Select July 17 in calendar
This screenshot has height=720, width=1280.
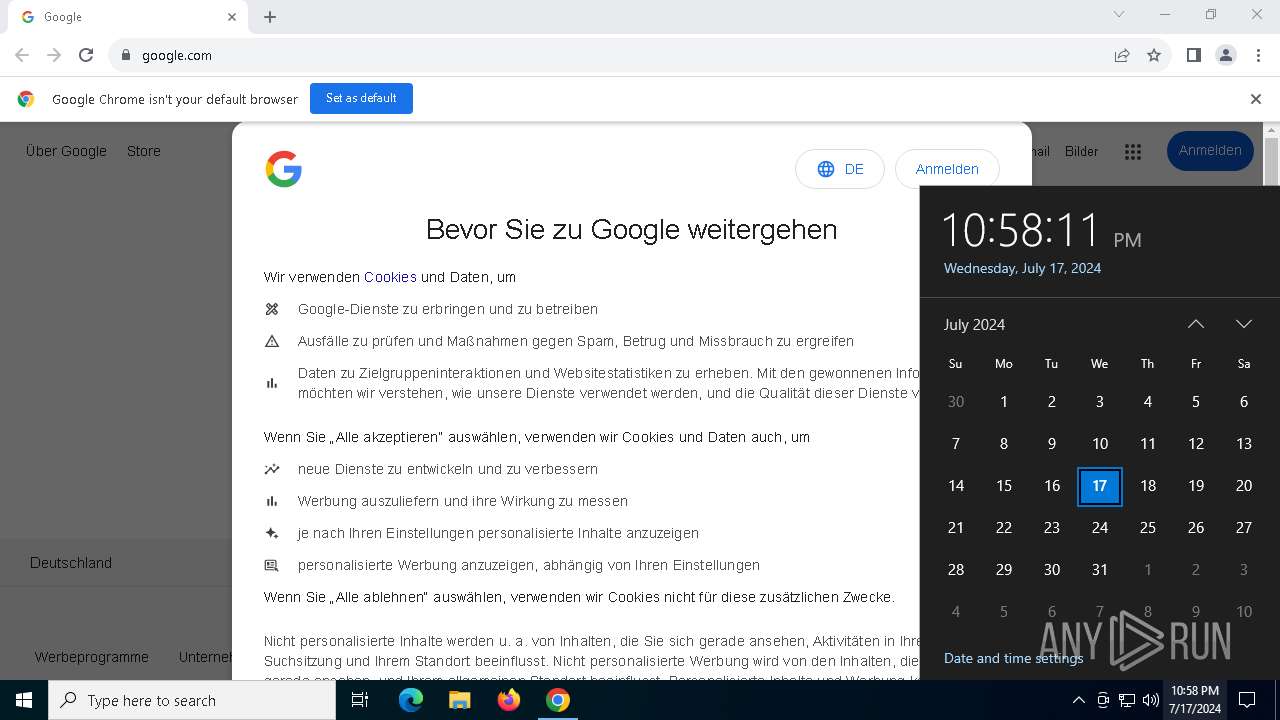[1099, 486]
